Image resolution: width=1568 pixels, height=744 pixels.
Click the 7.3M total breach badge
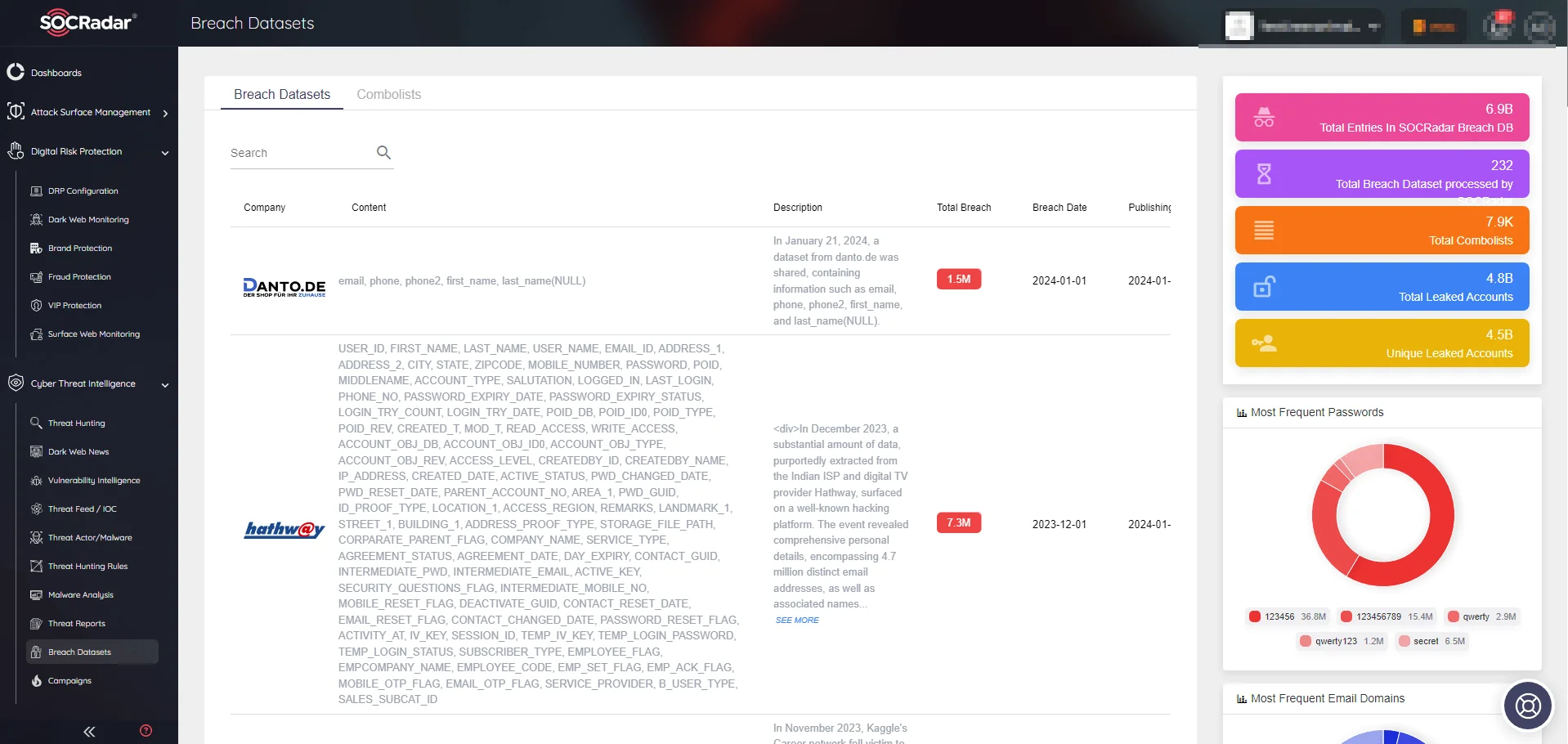959,523
